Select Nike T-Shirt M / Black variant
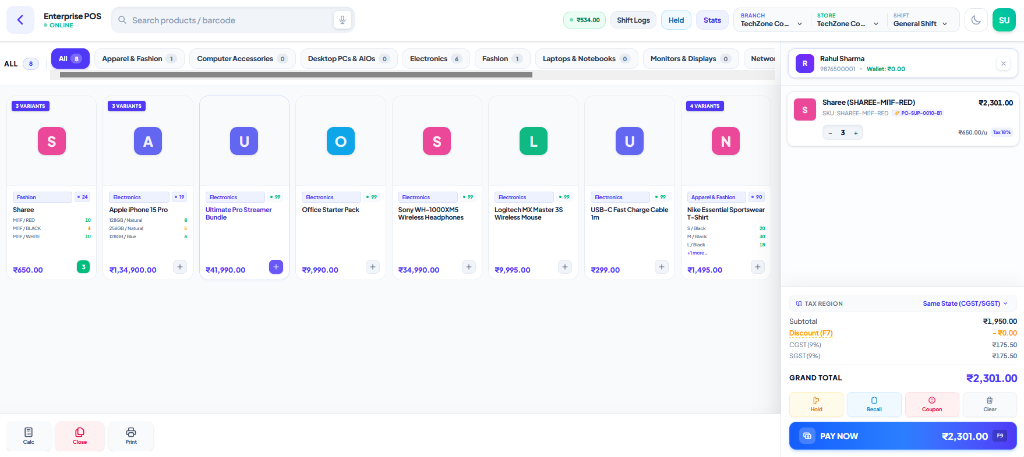This screenshot has height=457, width=1024. 726,236
